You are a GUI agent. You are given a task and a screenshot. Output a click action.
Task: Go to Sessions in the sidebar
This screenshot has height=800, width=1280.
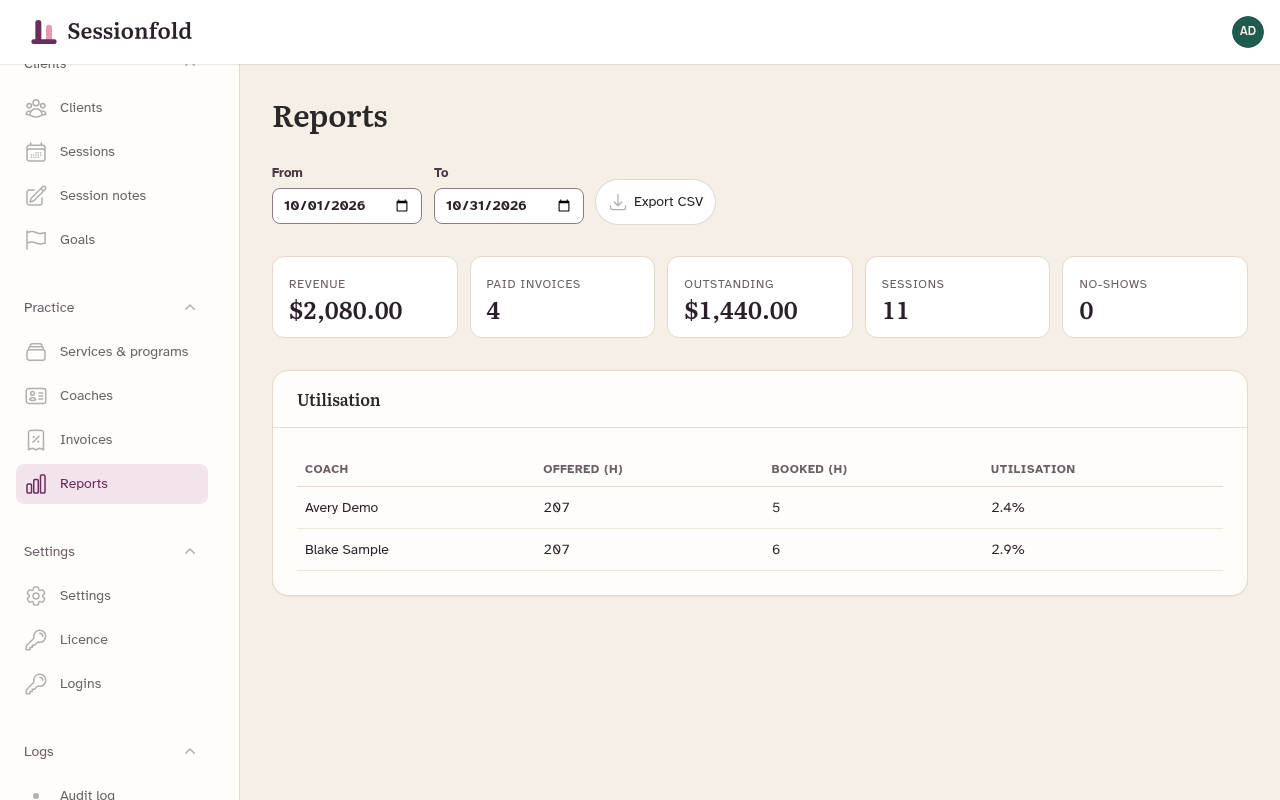point(112,152)
